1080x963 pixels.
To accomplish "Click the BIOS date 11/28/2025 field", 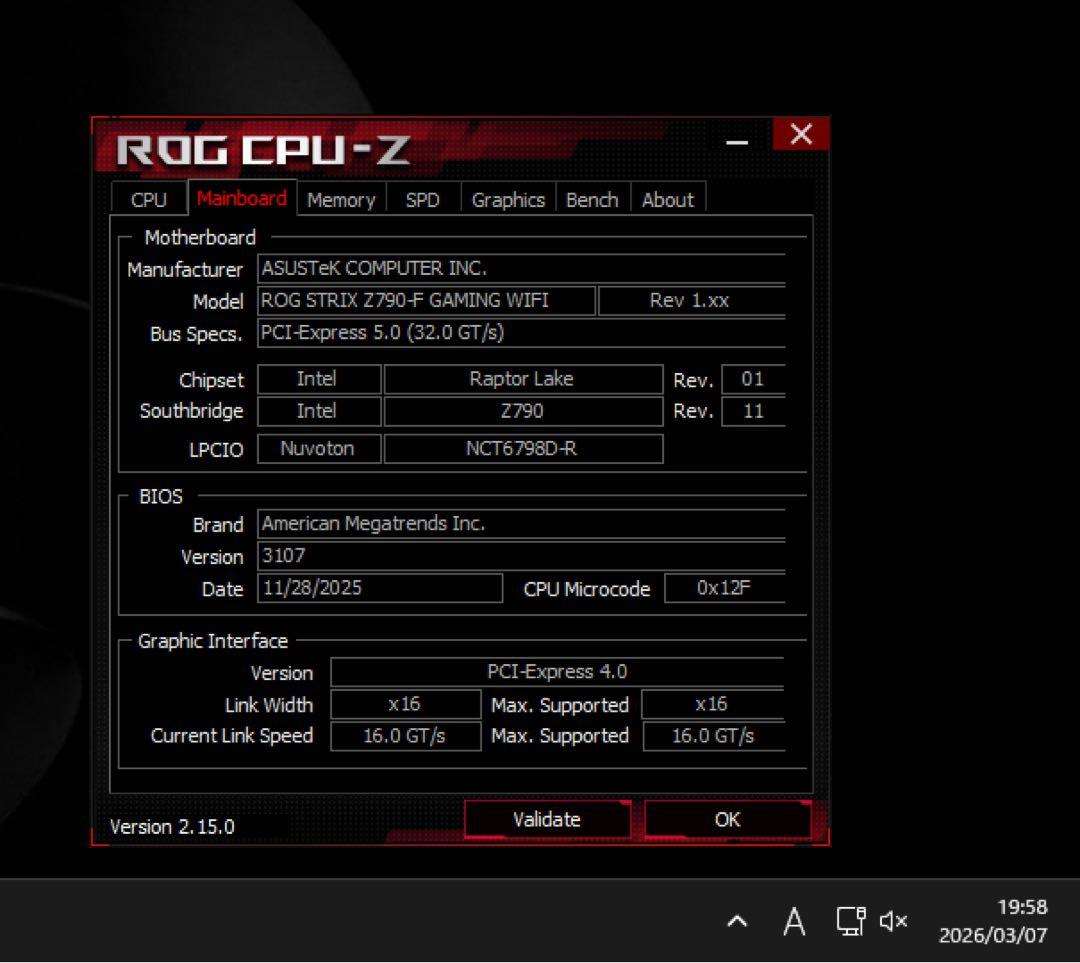I will click(x=380, y=588).
